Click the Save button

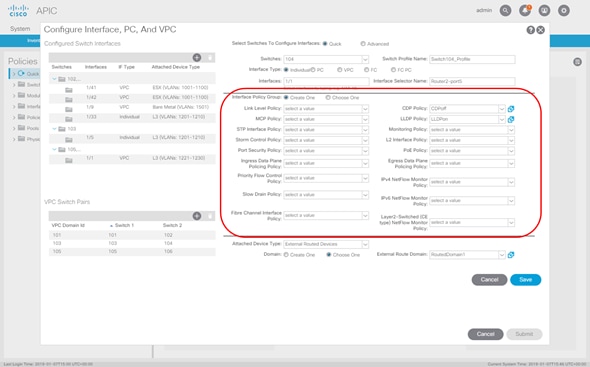(525, 280)
